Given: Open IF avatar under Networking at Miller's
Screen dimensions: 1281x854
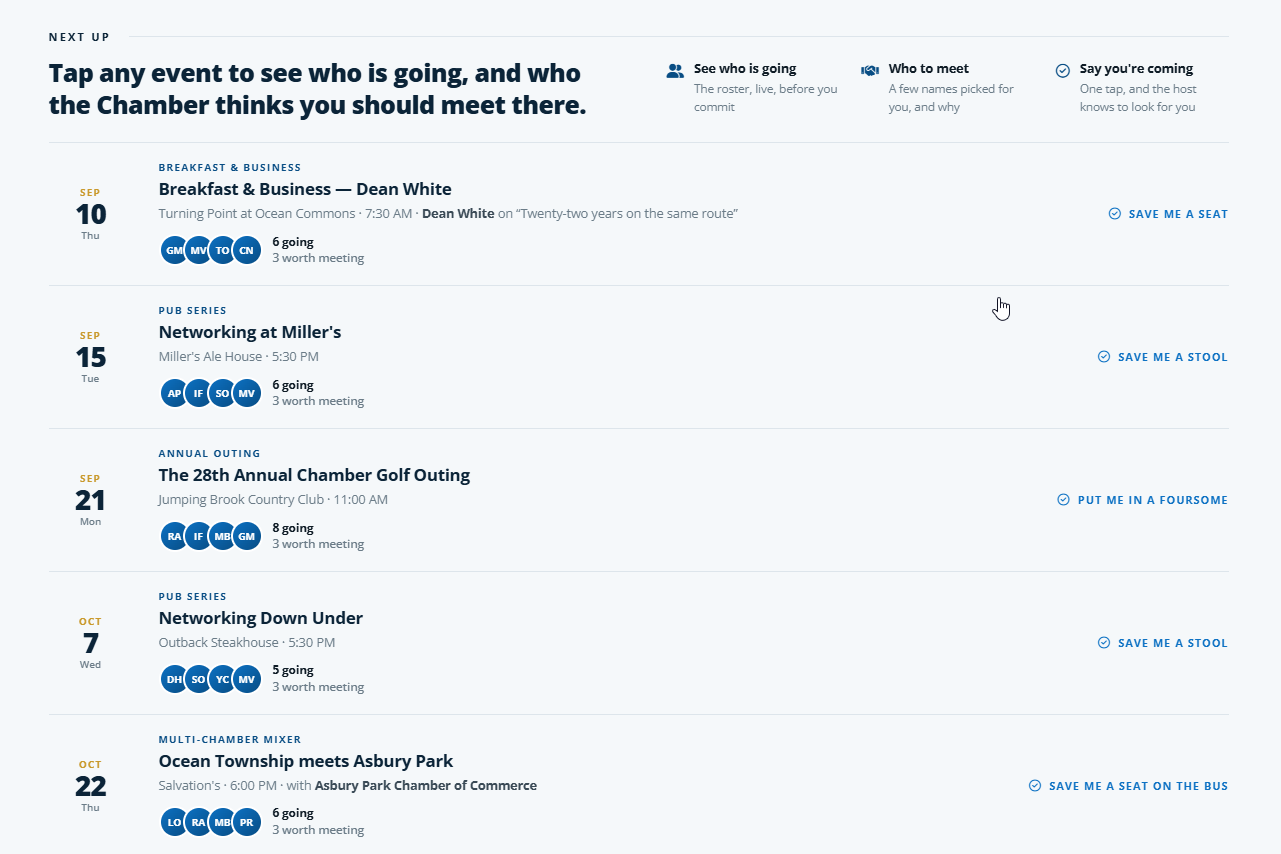Looking at the screenshot, I should tap(199, 393).
